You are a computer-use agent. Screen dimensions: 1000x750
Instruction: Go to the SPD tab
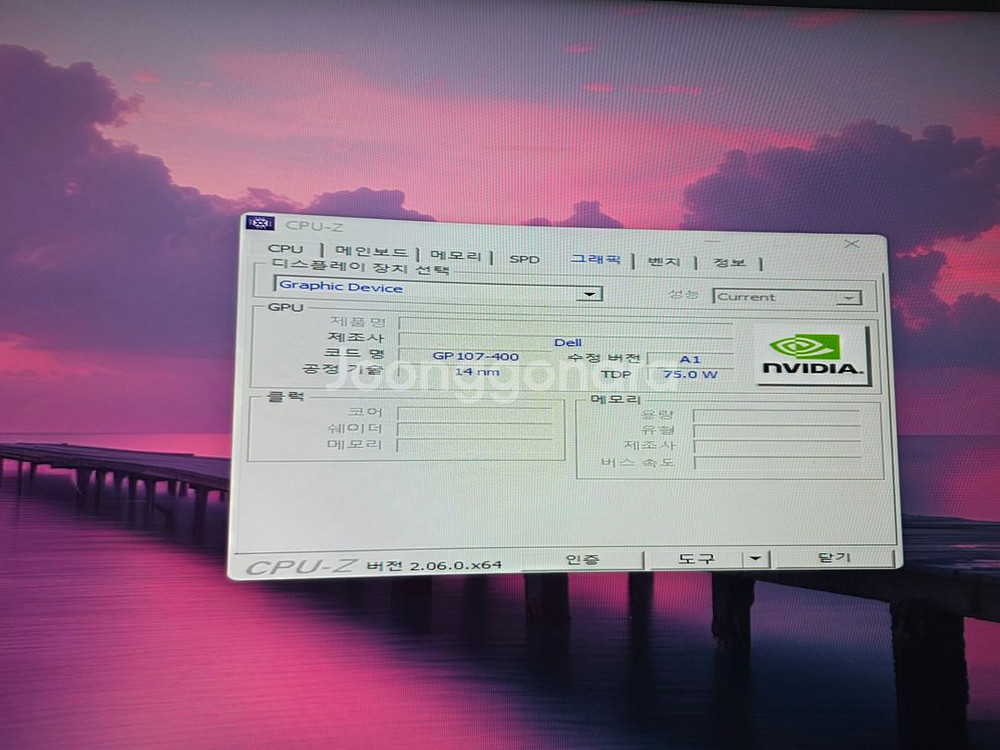click(x=524, y=259)
